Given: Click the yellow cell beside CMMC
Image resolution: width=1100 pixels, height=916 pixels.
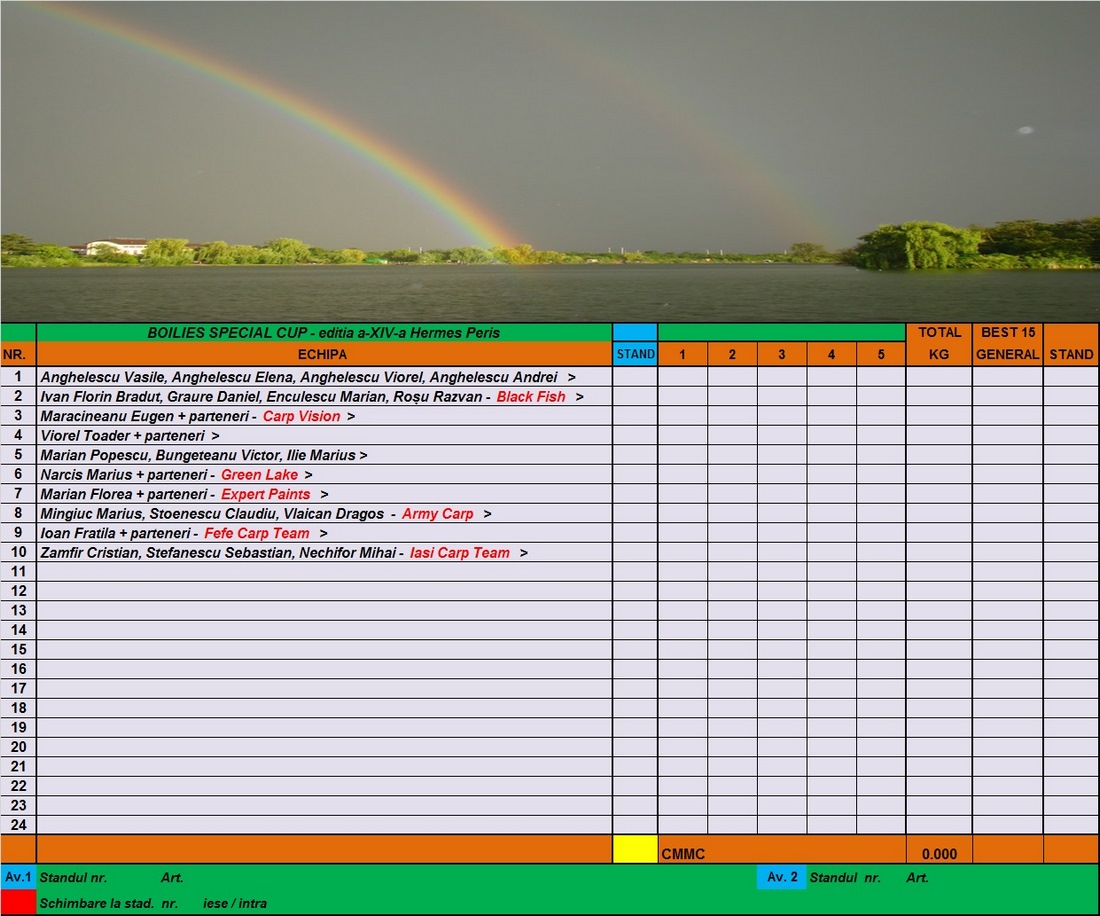Looking at the screenshot, I should 635,849.
